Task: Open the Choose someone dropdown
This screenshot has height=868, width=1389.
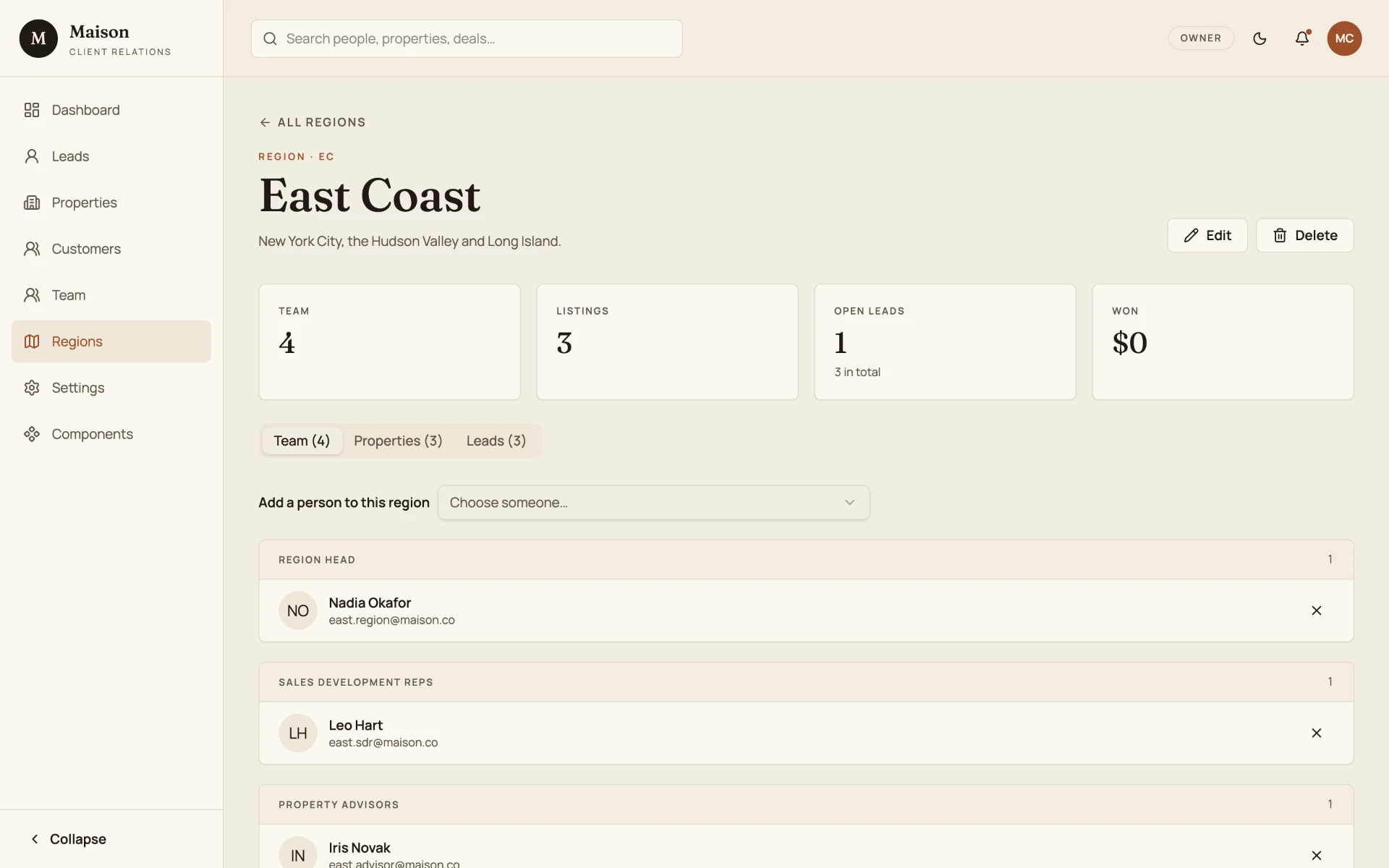Action: coord(653,503)
